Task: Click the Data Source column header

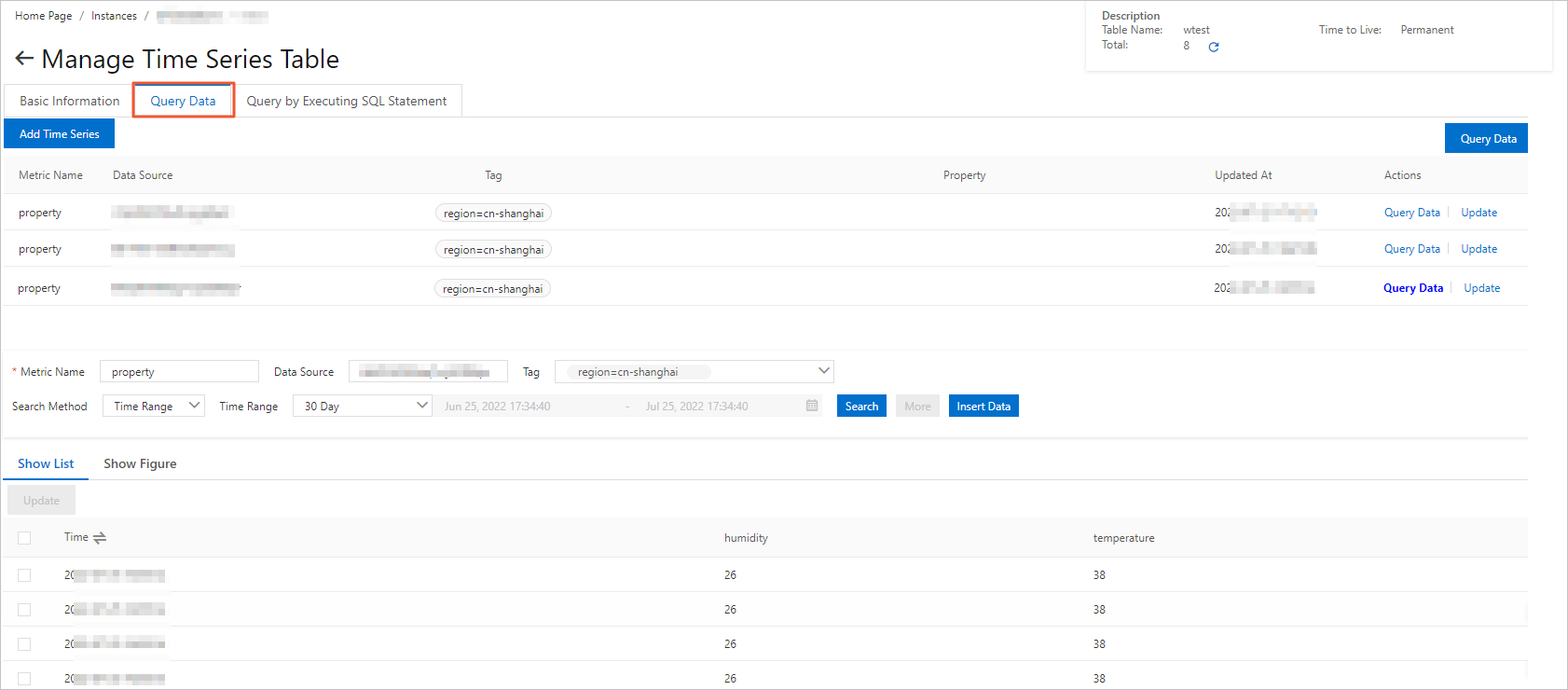Action: 143,175
